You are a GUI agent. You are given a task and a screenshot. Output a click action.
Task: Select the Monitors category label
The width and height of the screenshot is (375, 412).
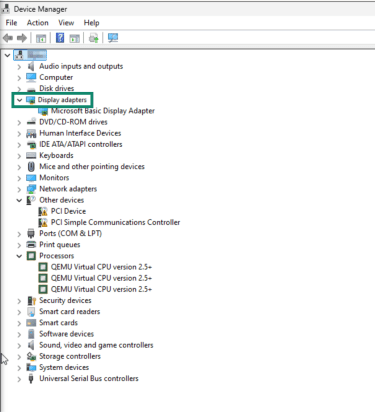pyautogui.click(x=54, y=178)
